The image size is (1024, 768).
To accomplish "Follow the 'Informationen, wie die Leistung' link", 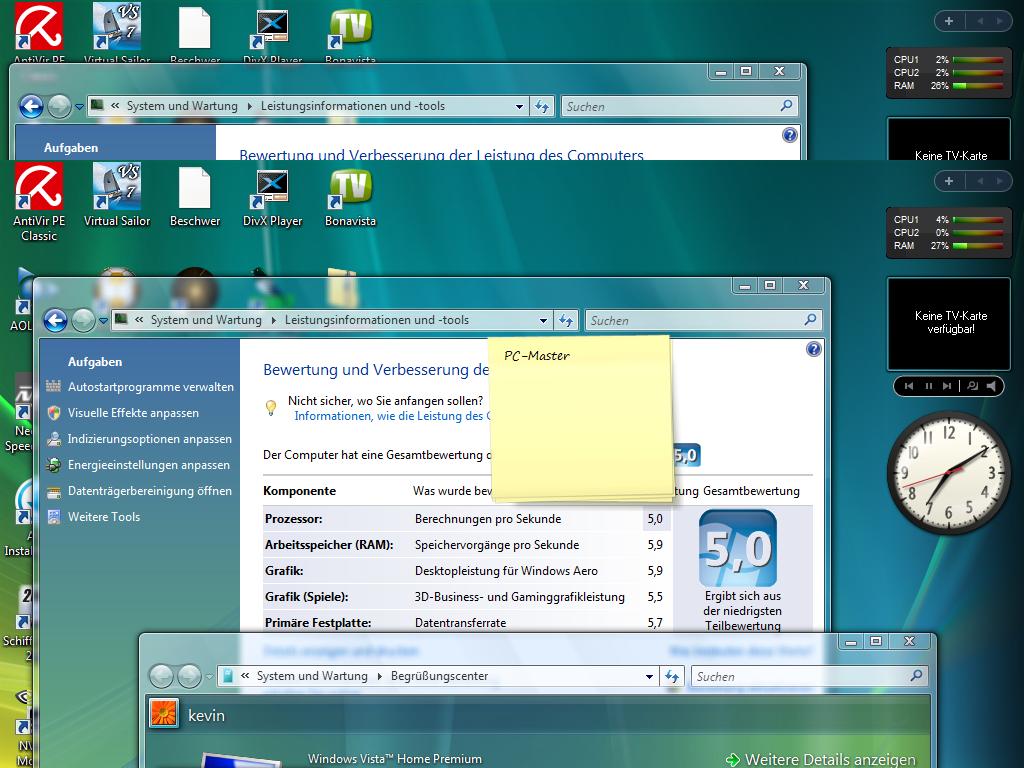I will click(x=391, y=416).
